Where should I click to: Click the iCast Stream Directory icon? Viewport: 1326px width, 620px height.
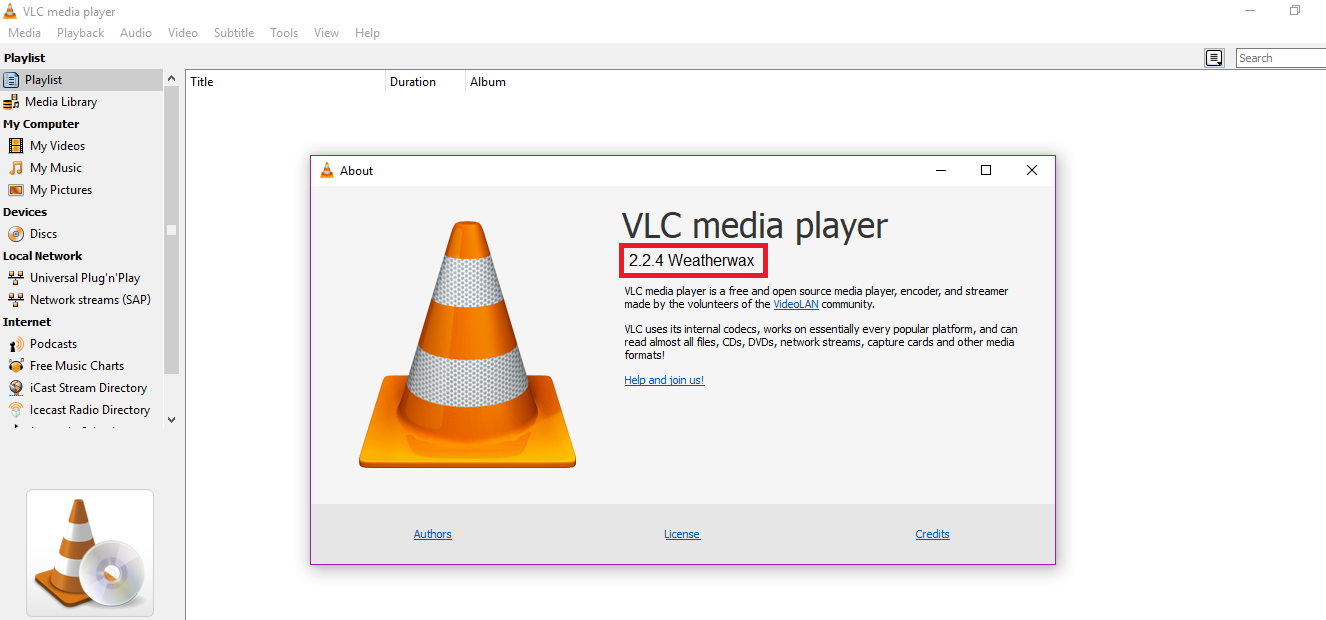(16, 388)
